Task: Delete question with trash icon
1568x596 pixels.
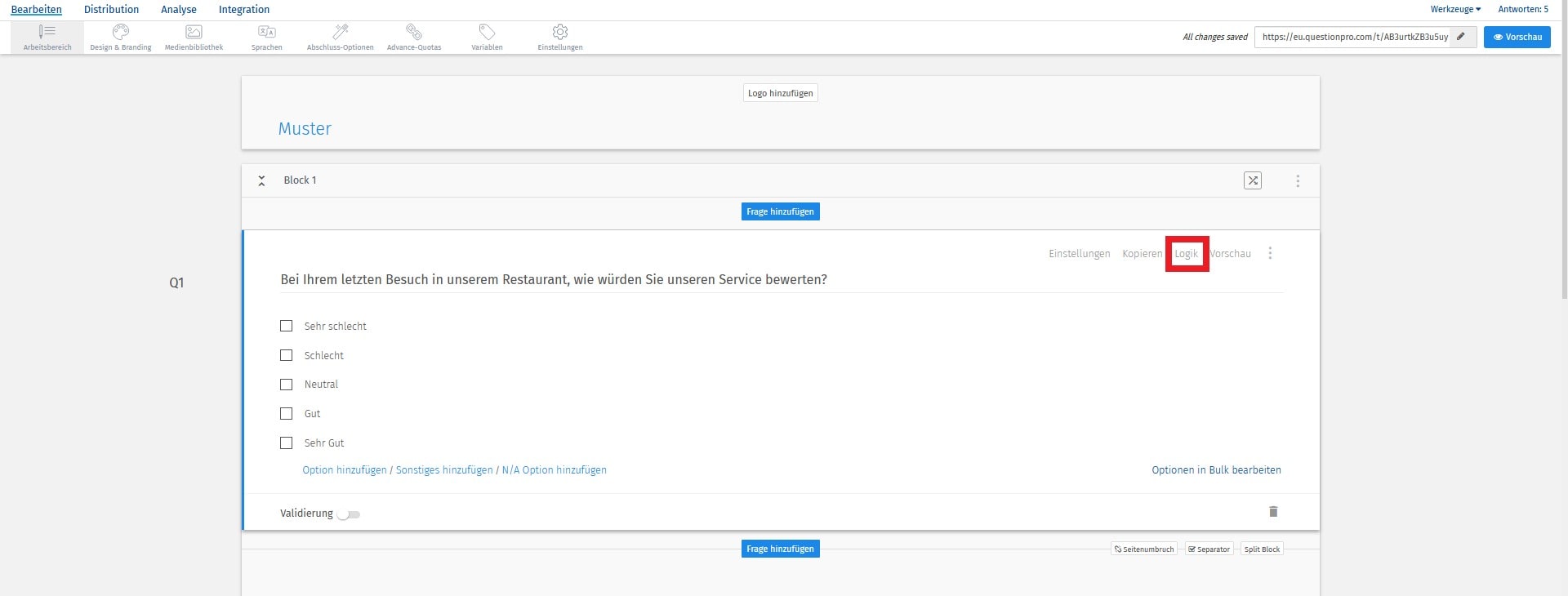Action: pyautogui.click(x=1273, y=512)
